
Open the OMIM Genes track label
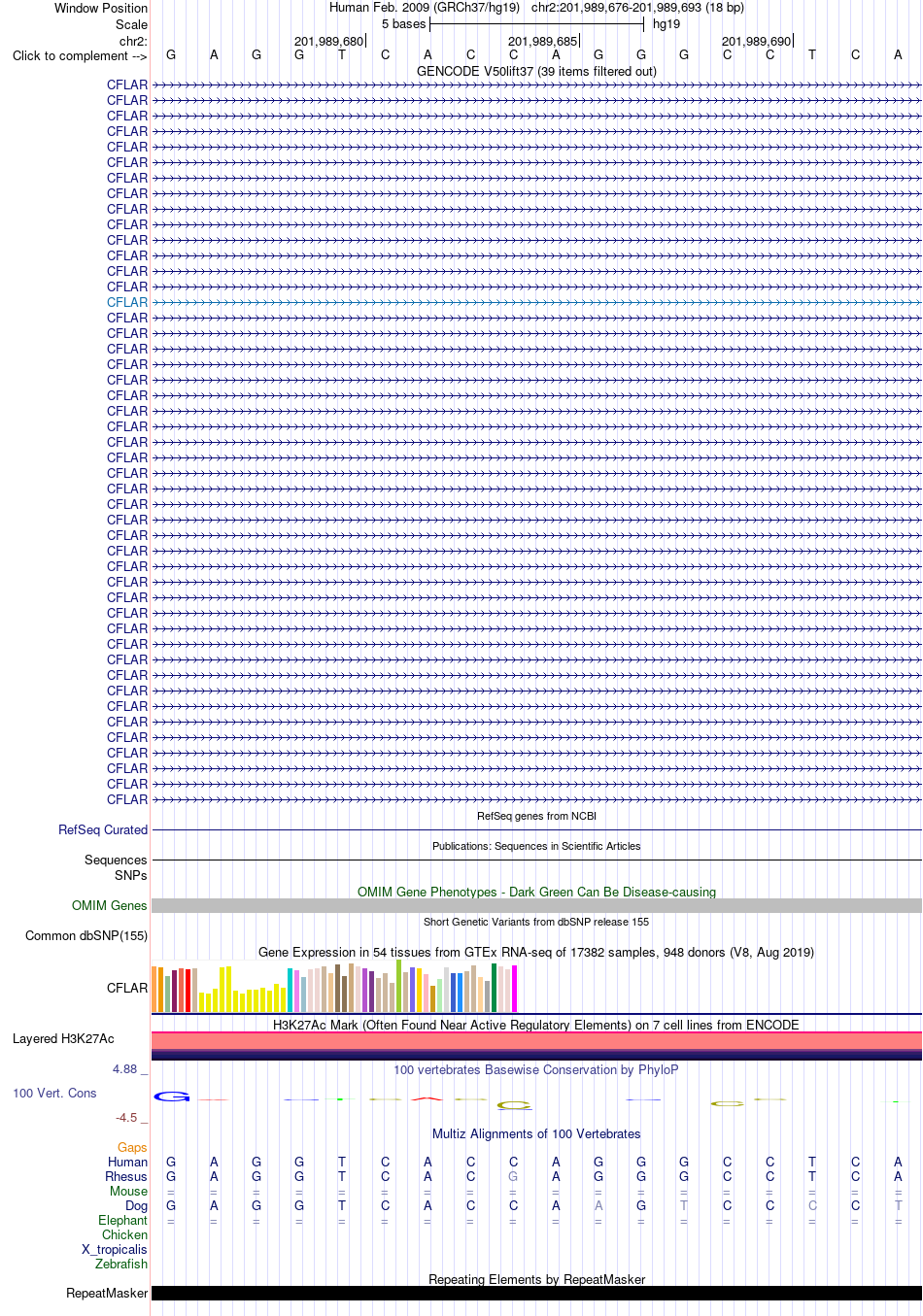tap(110, 905)
